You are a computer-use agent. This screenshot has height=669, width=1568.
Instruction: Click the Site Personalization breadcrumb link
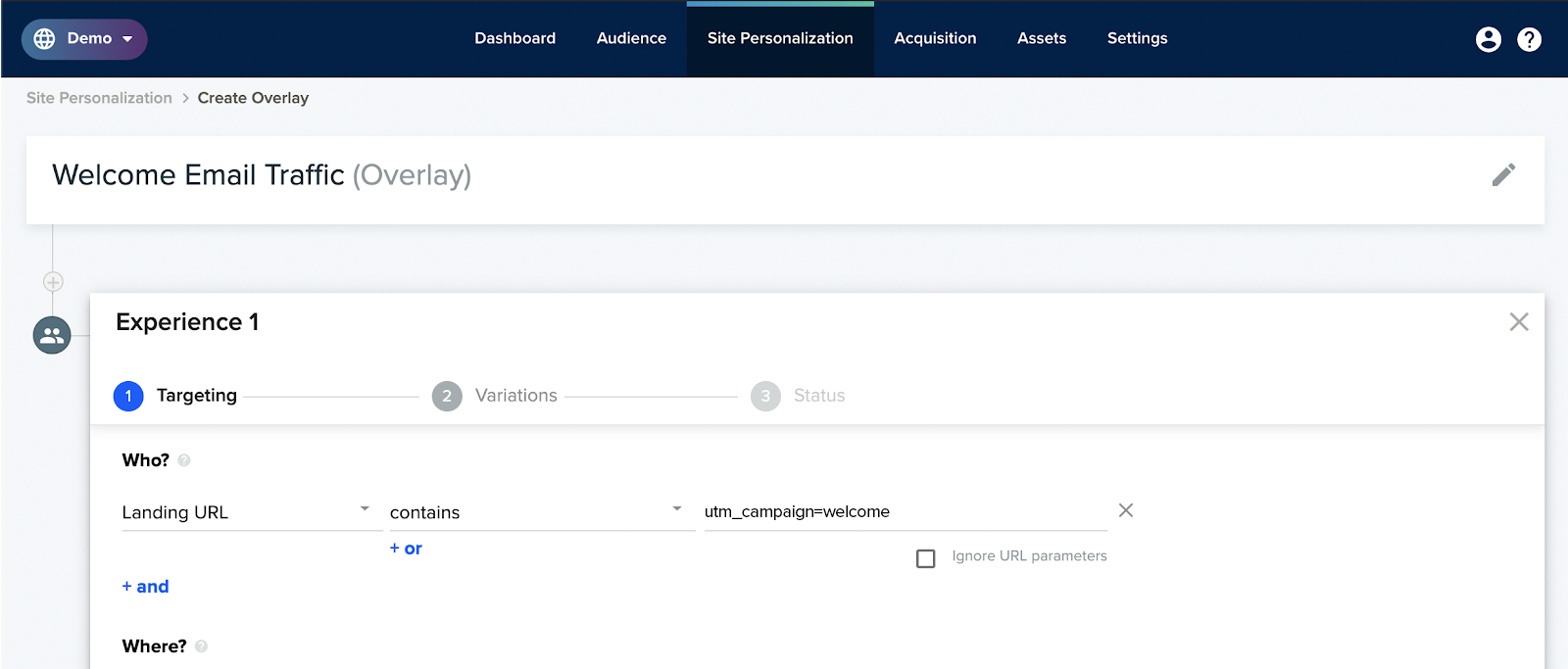tap(99, 98)
